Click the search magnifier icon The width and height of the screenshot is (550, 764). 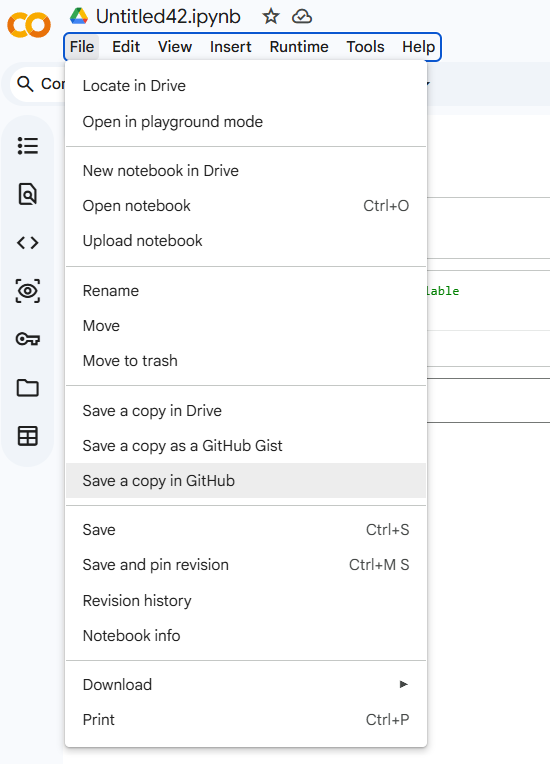[x=25, y=84]
